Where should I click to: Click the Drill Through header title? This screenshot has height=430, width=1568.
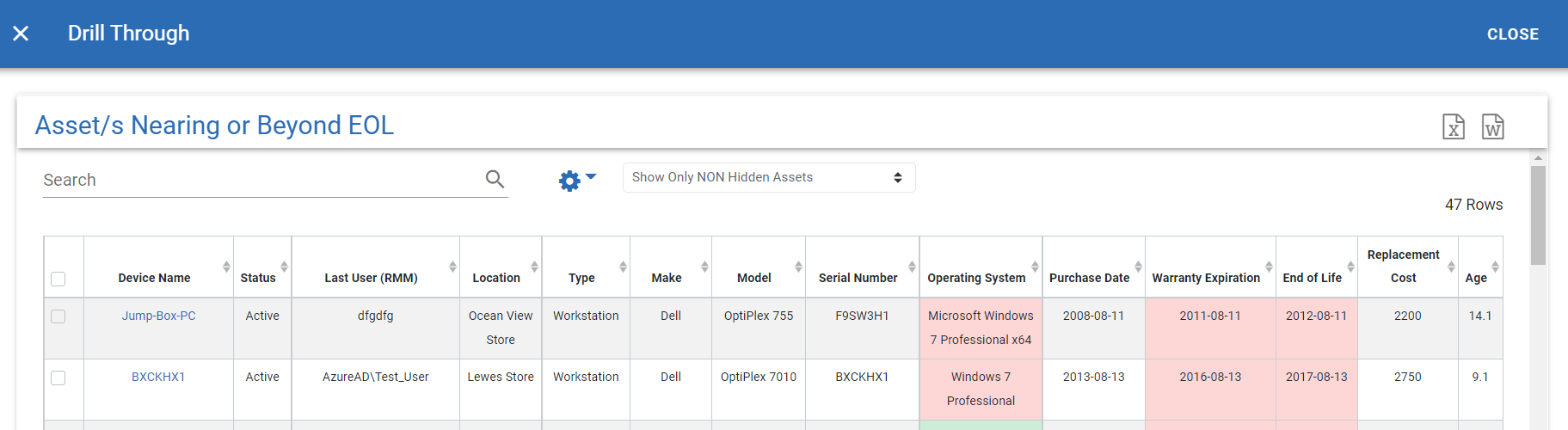pos(129,33)
